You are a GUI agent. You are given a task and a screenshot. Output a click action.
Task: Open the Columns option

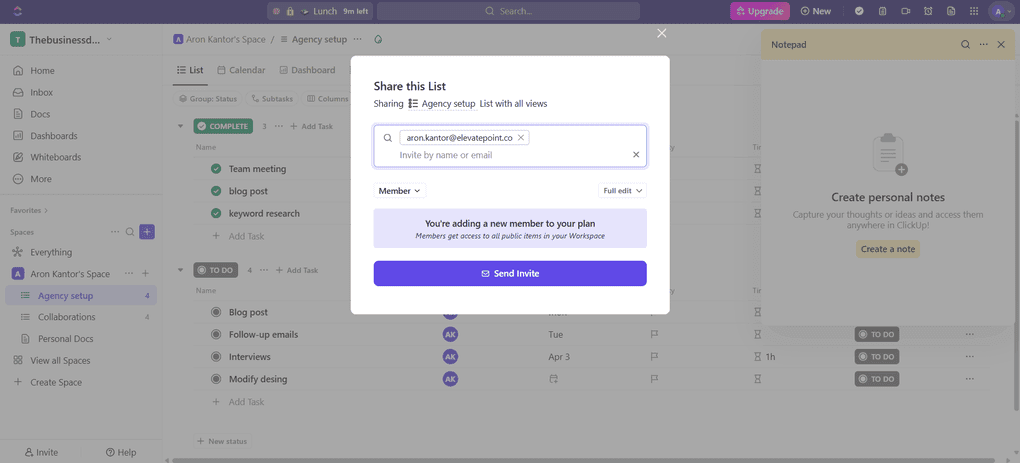[327, 99]
